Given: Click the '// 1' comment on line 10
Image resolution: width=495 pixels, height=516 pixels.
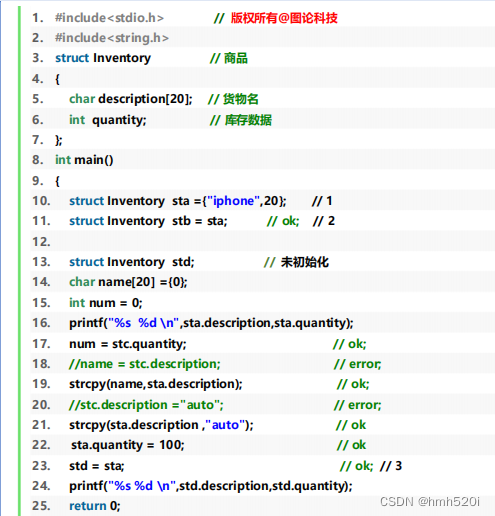Looking at the screenshot, I should (x=322, y=201).
